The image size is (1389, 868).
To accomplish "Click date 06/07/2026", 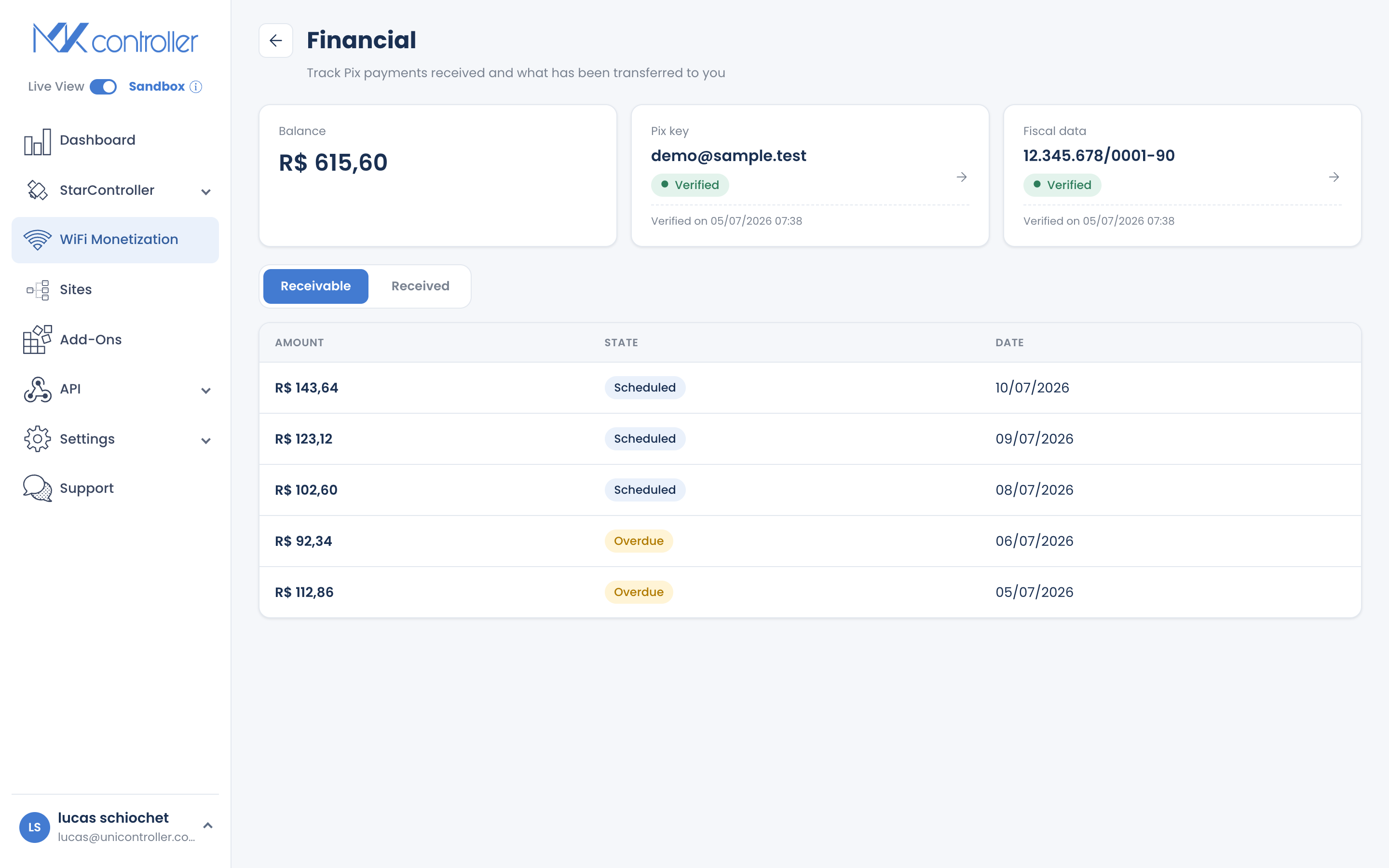I will coord(1035,541).
